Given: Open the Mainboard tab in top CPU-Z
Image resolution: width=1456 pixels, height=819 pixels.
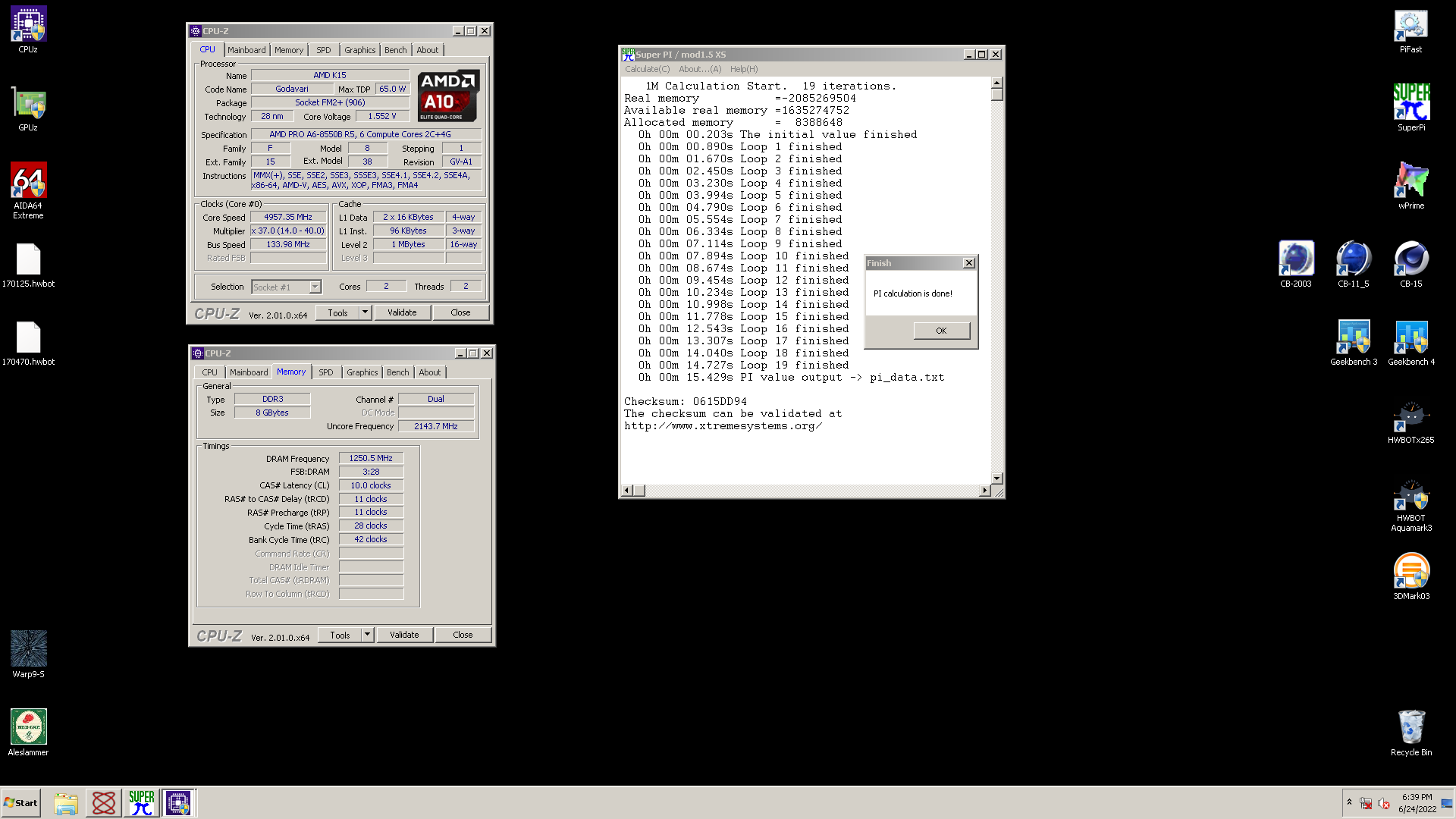Looking at the screenshot, I should tap(246, 50).
